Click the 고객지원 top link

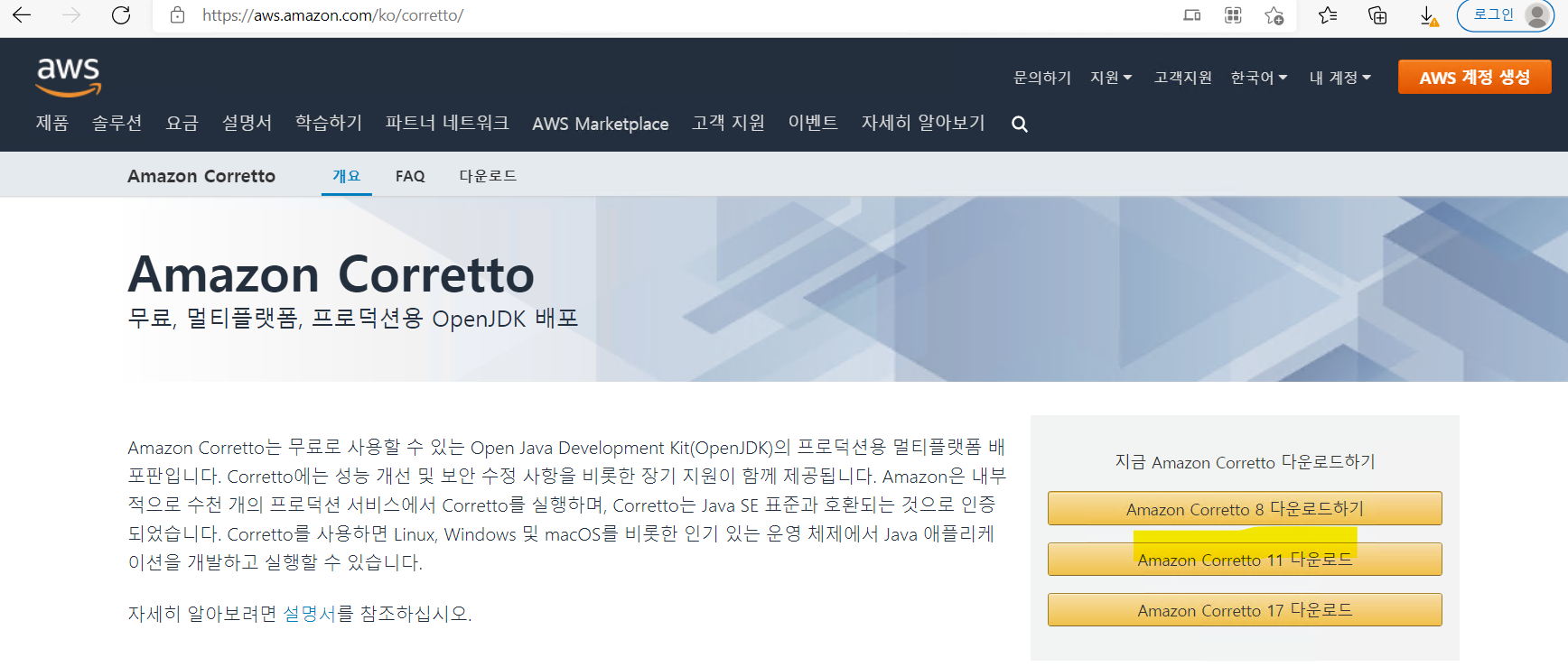(x=1182, y=78)
